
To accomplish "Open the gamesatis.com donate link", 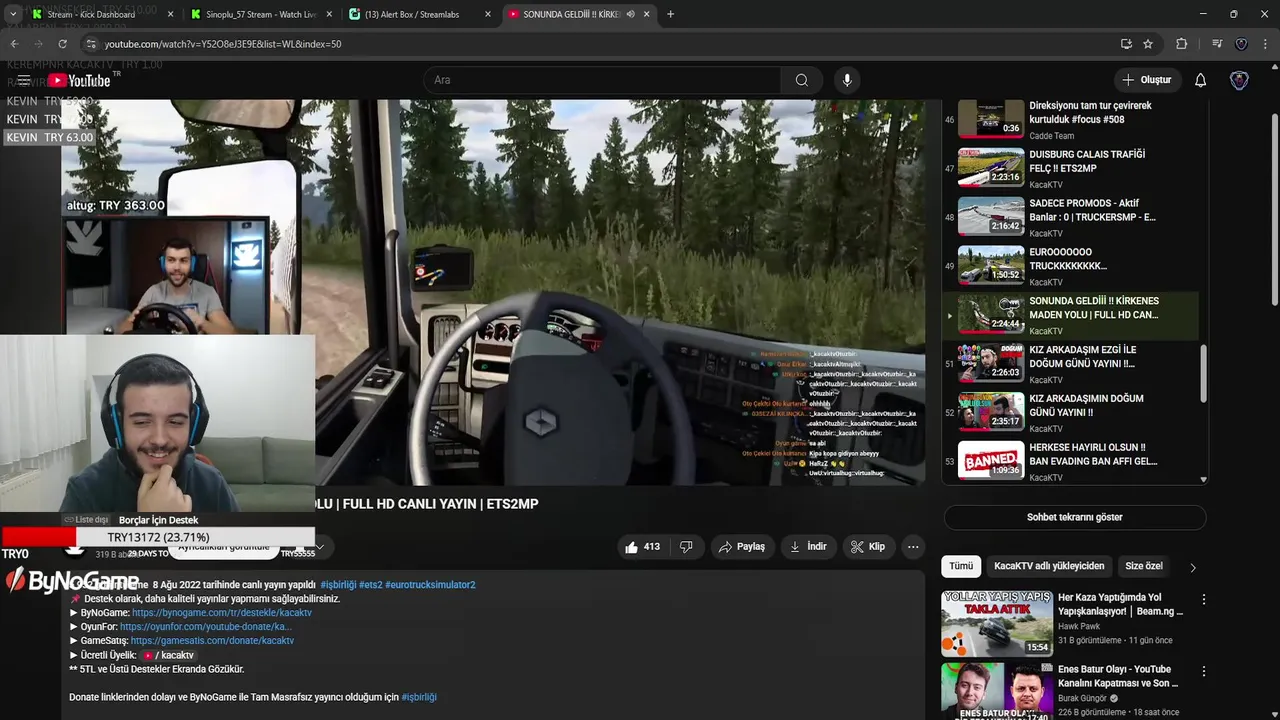I will [212, 641].
